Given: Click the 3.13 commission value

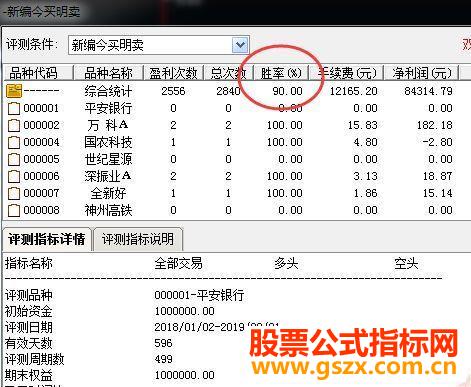Looking at the screenshot, I should (366, 176).
